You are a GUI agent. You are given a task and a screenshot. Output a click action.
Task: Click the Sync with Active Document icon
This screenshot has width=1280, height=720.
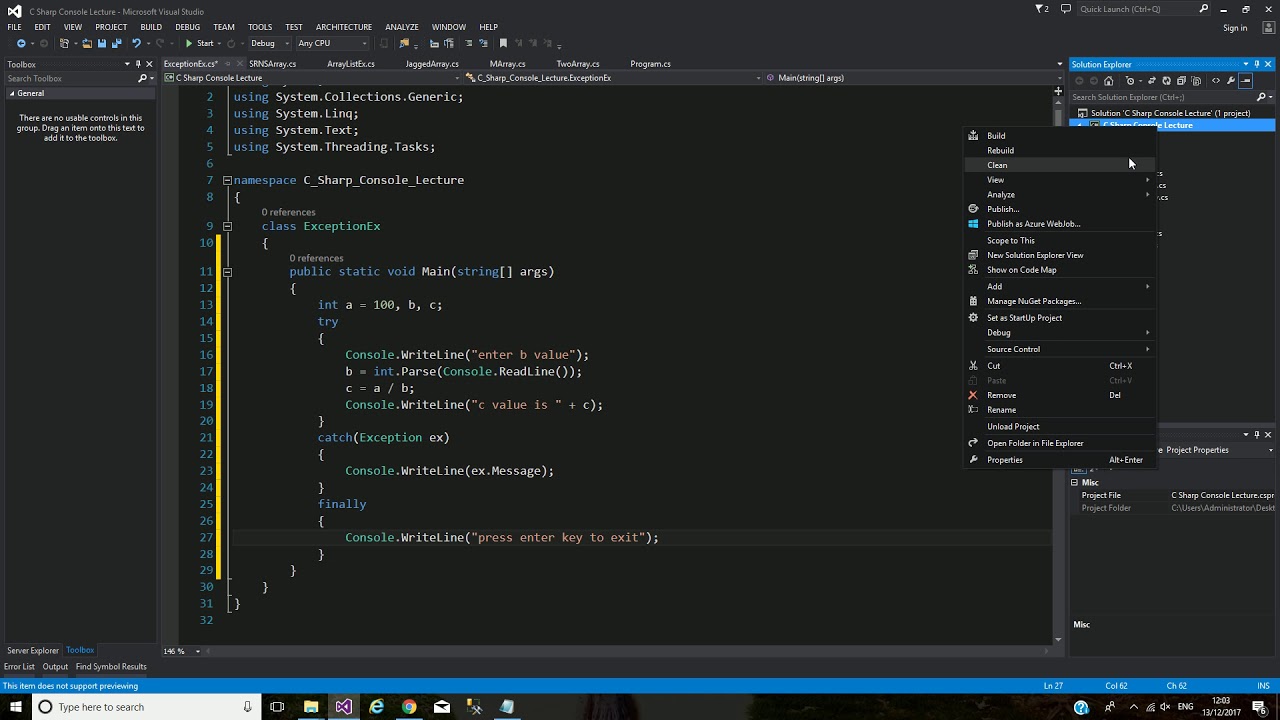tap(1151, 81)
